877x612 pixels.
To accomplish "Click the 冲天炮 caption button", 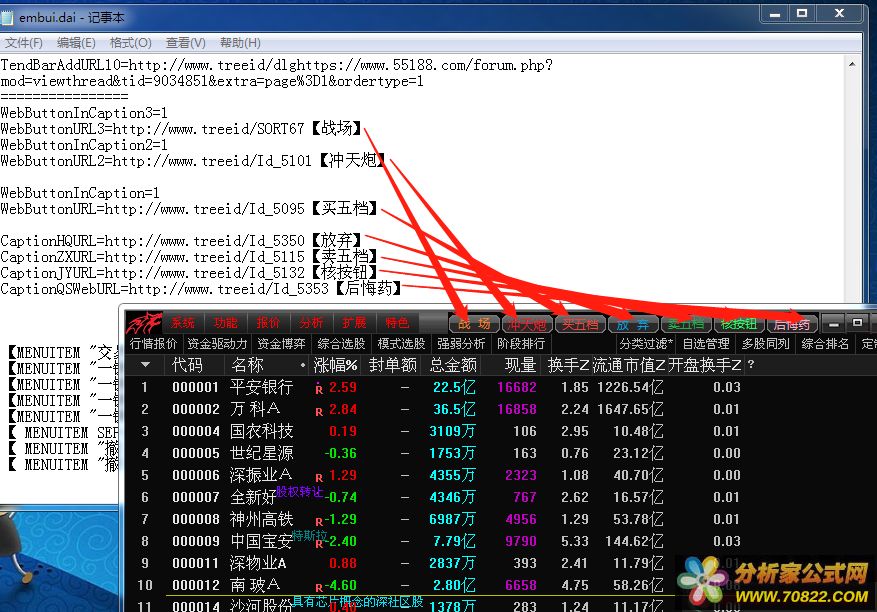I will (527, 324).
